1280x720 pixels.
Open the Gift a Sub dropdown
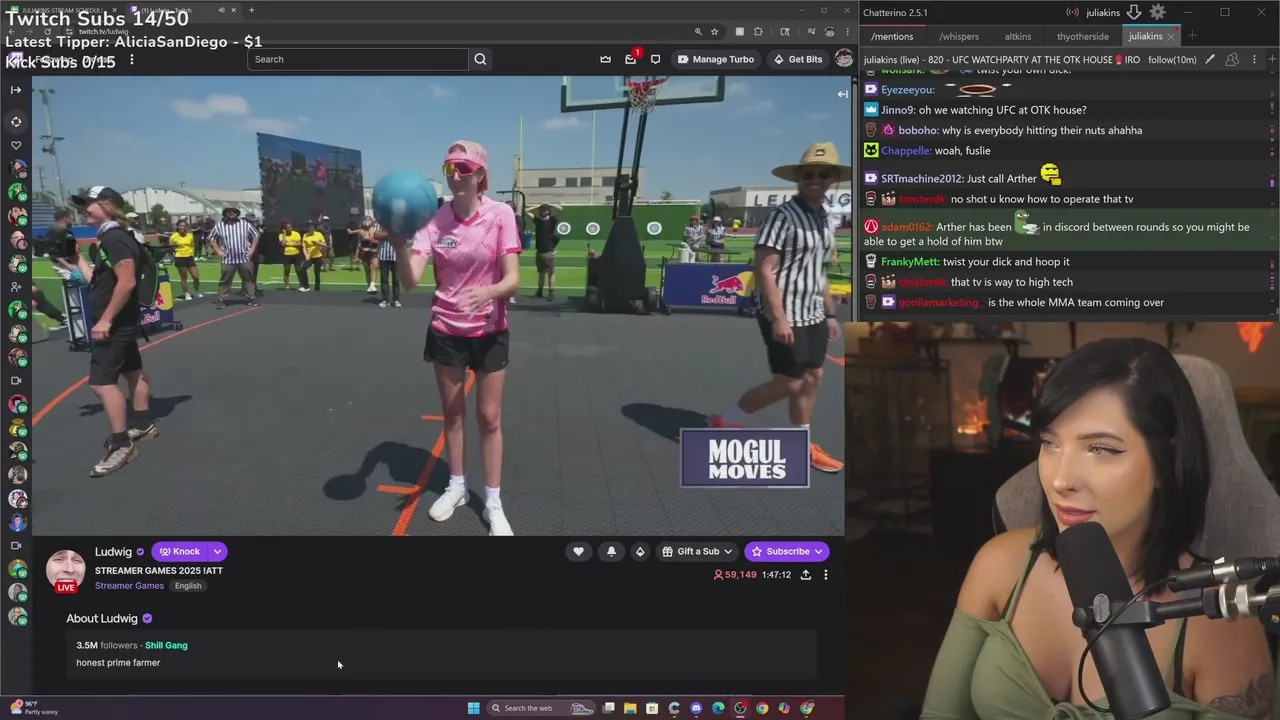pos(698,551)
